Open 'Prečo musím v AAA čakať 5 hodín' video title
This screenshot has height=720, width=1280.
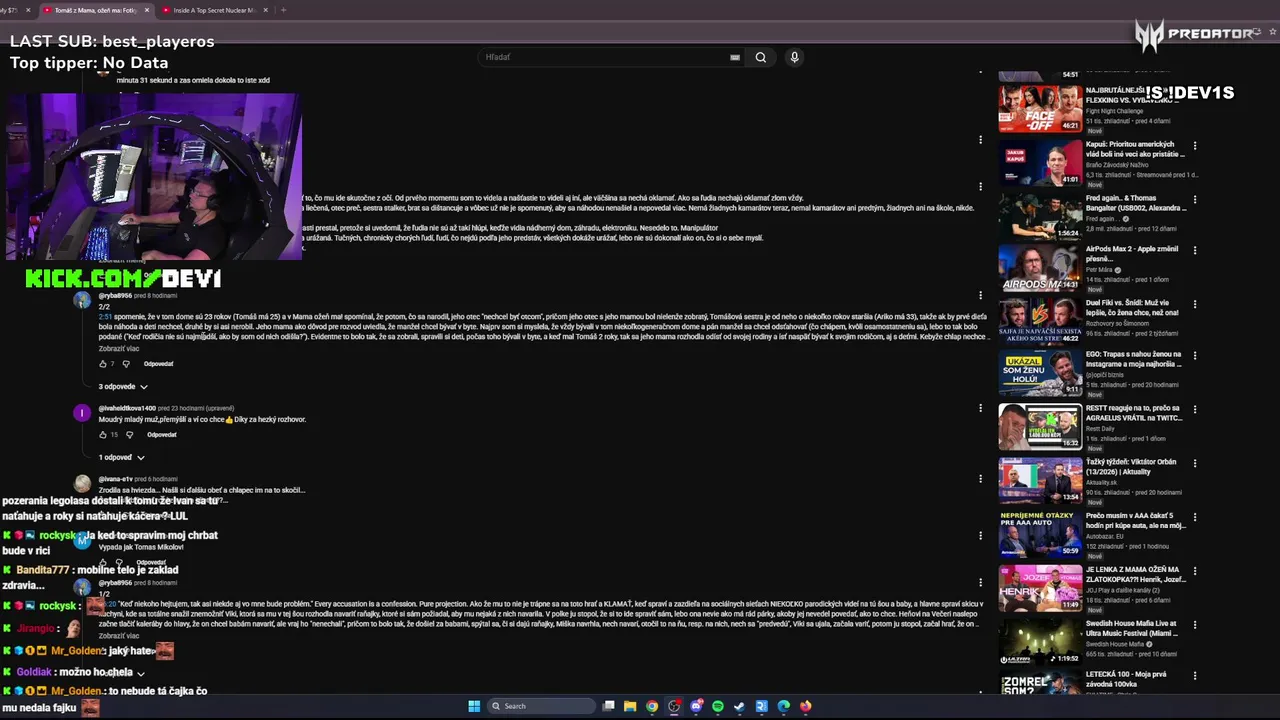(x=1135, y=520)
